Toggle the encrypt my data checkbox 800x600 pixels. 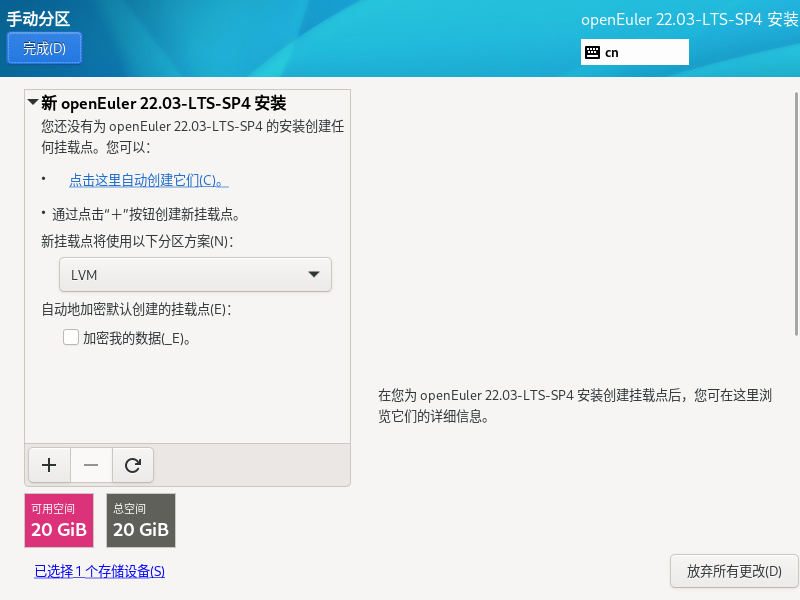[x=71, y=337]
